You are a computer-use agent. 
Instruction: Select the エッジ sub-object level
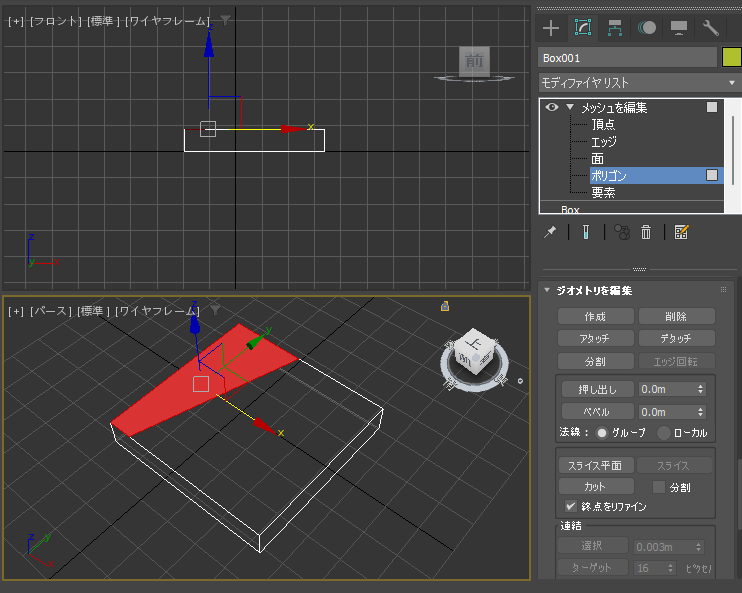click(604, 142)
